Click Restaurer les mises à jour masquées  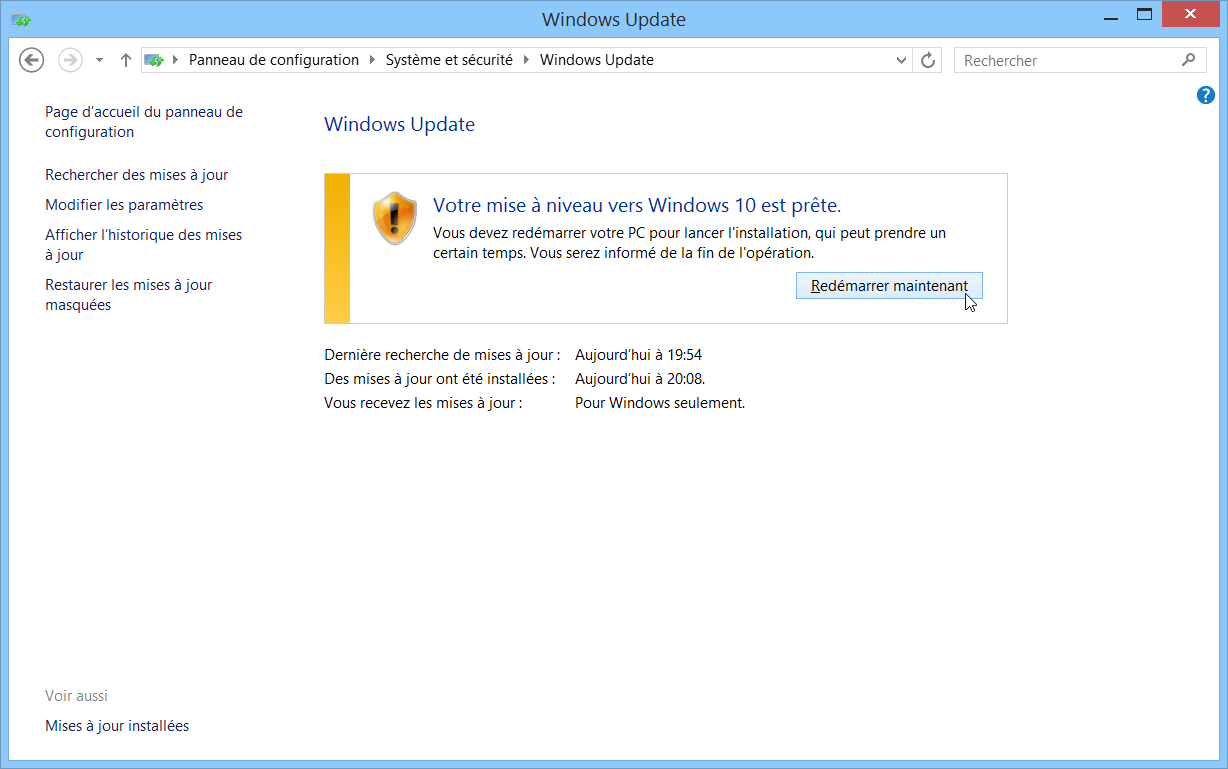coord(129,295)
